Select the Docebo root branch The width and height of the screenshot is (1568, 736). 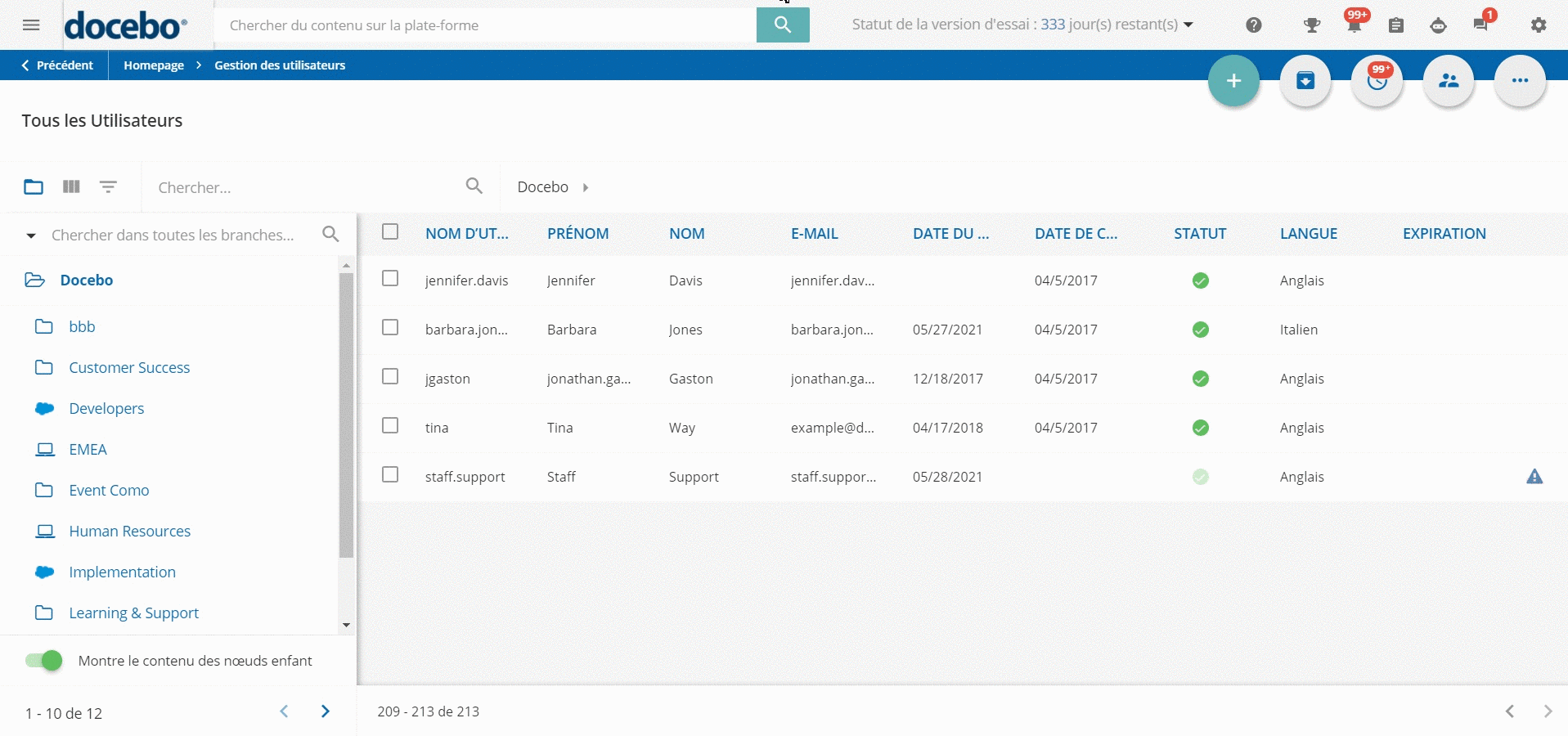[x=87, y=280]
